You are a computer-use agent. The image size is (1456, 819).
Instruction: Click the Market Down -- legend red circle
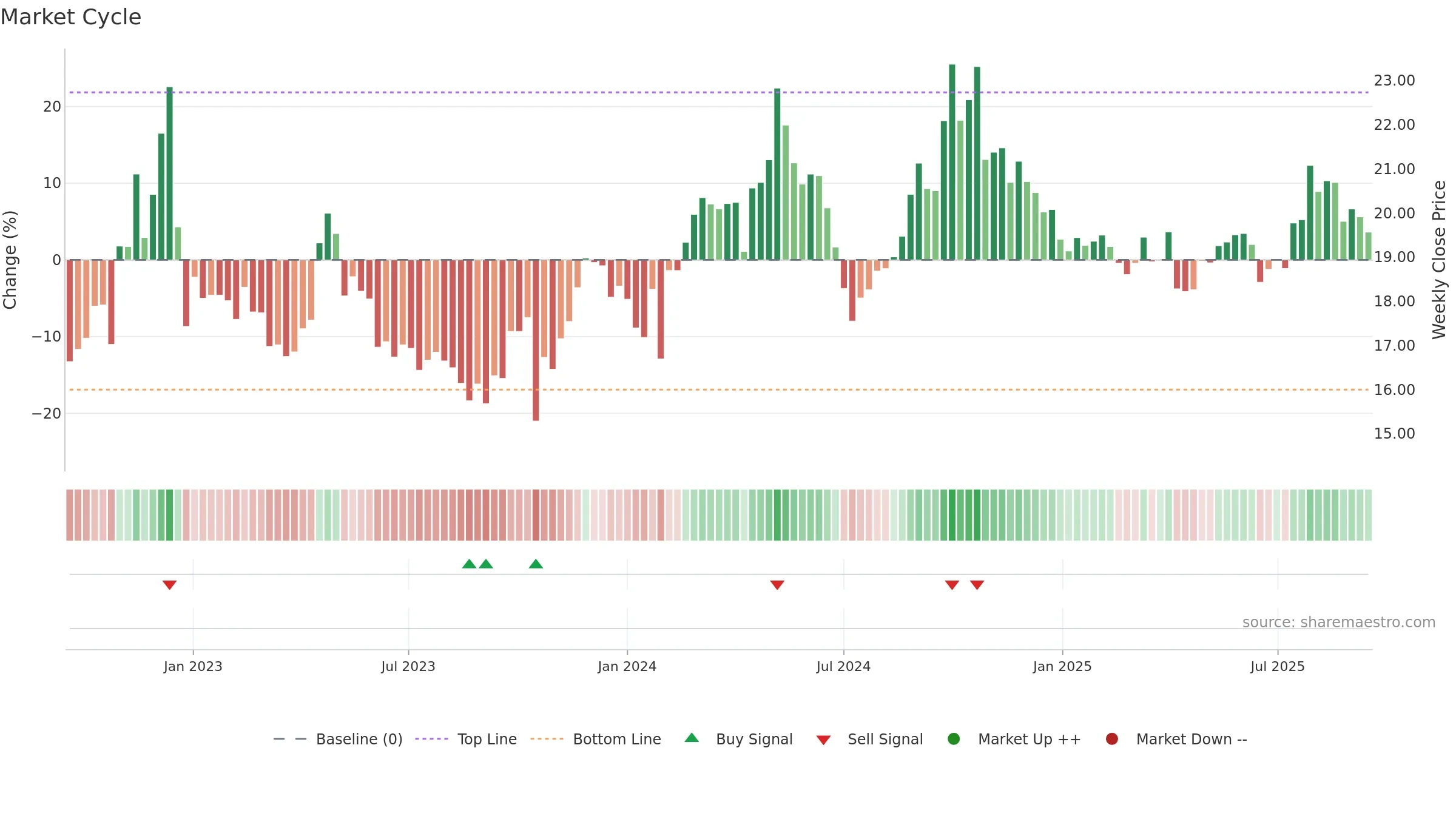pyautogui.click(x=1112, y=739)
